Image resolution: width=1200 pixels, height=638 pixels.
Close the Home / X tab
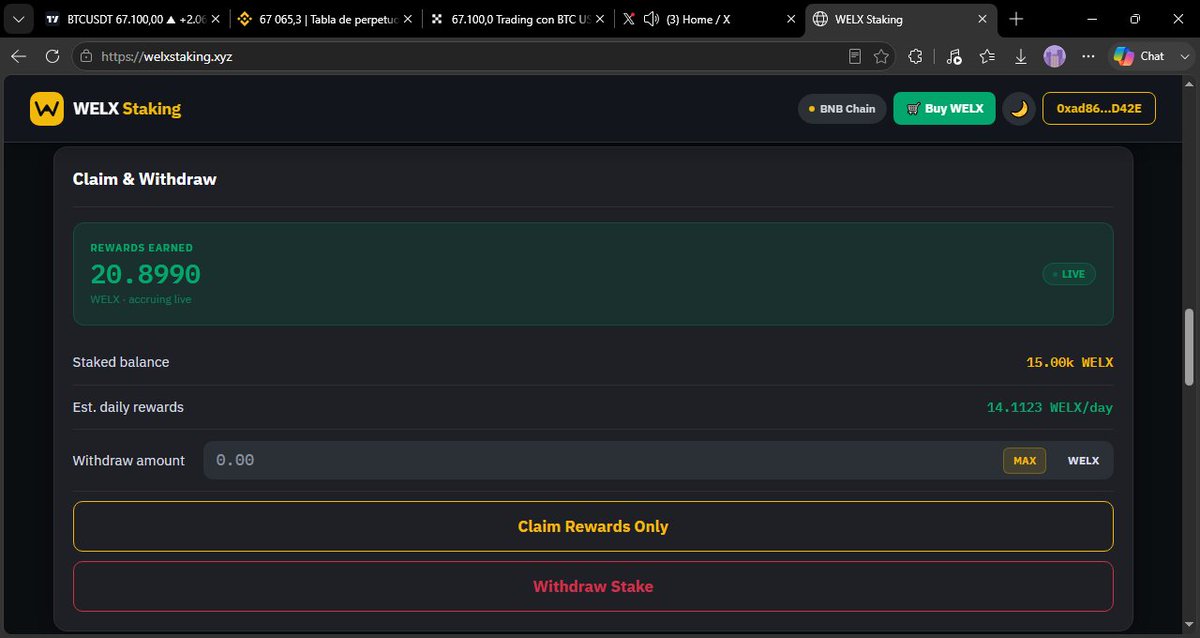point(791,19)
